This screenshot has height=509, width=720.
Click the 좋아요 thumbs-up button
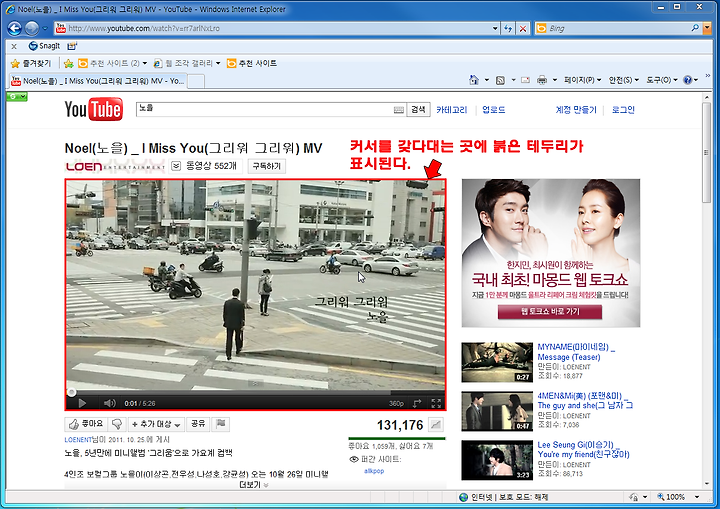86,424
